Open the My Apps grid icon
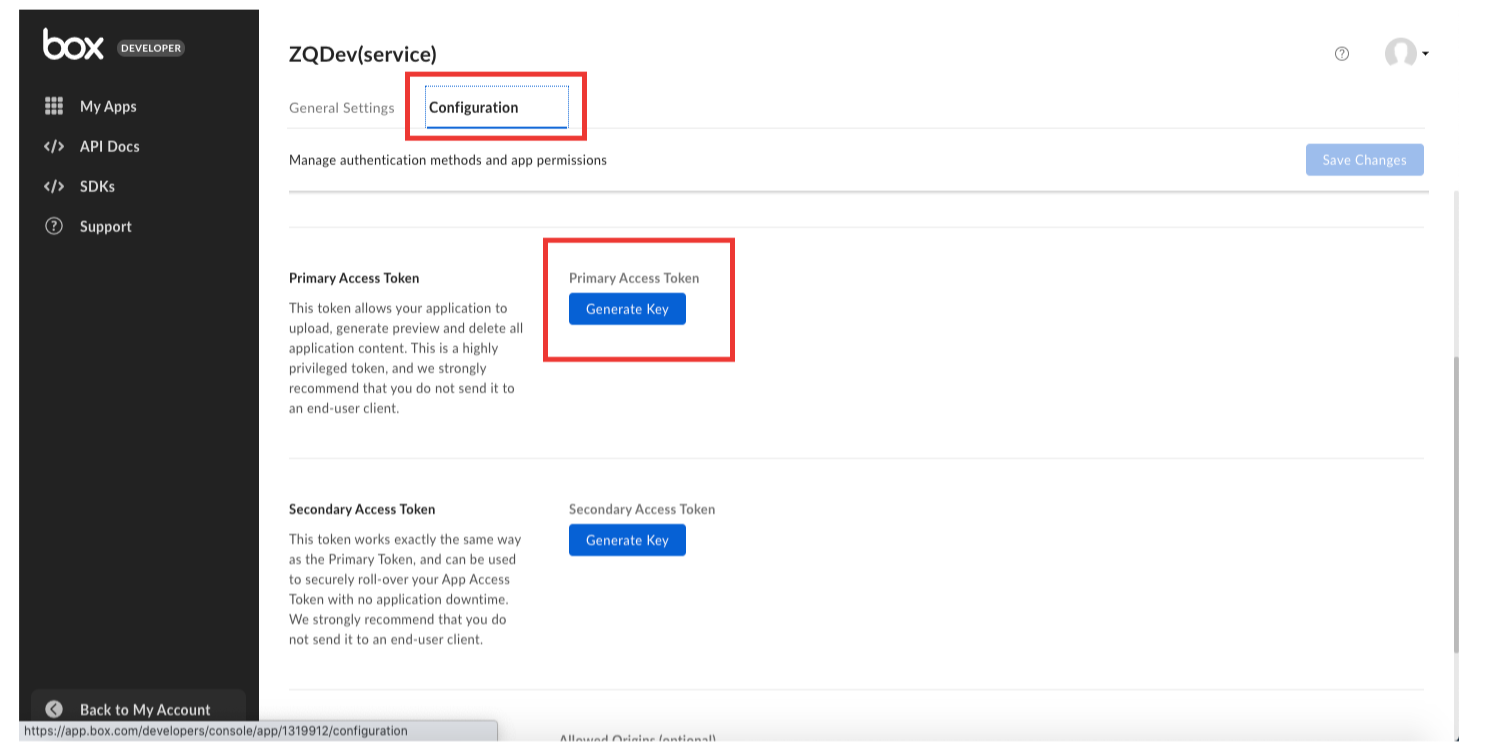 pos(54,106)
